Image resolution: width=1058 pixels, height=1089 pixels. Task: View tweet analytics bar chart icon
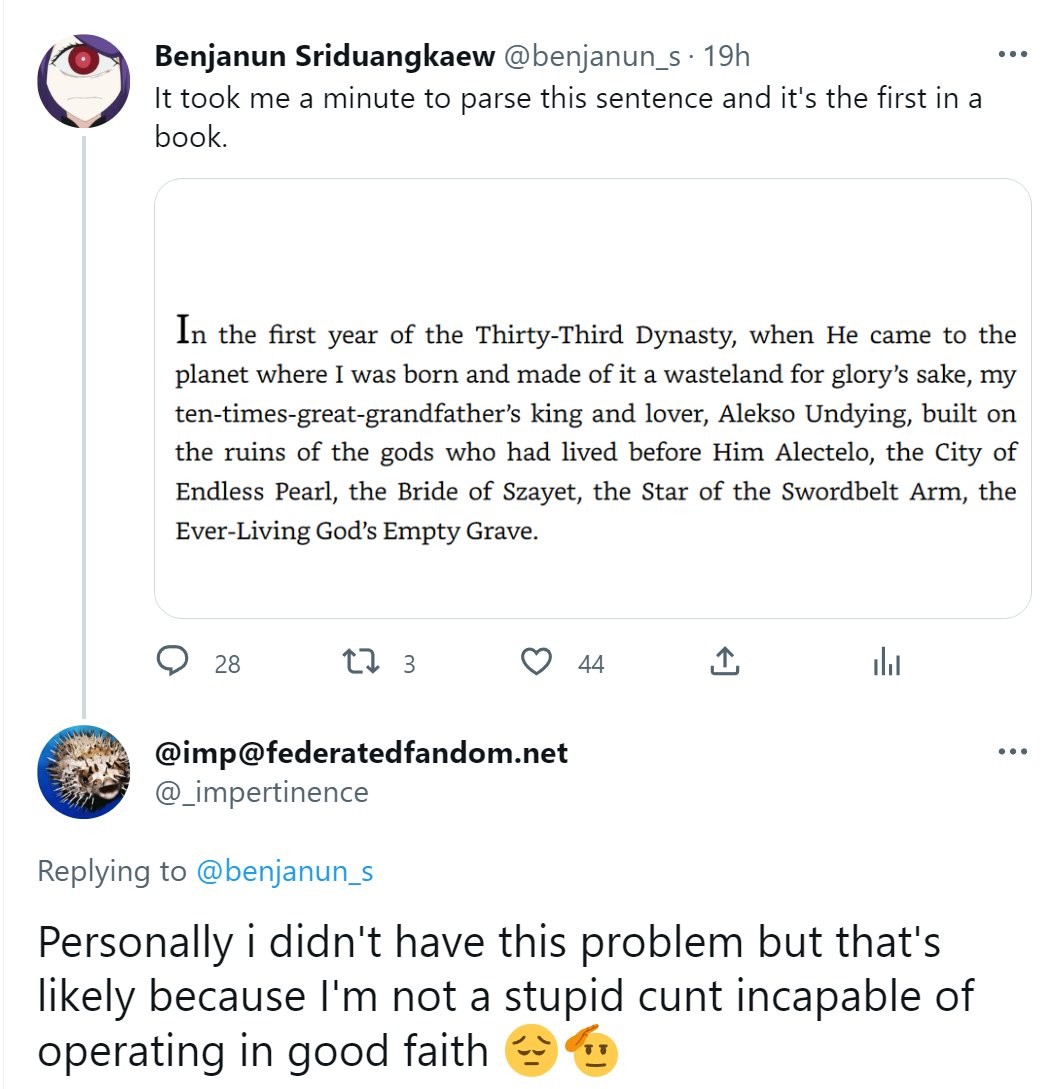[887, 662]
